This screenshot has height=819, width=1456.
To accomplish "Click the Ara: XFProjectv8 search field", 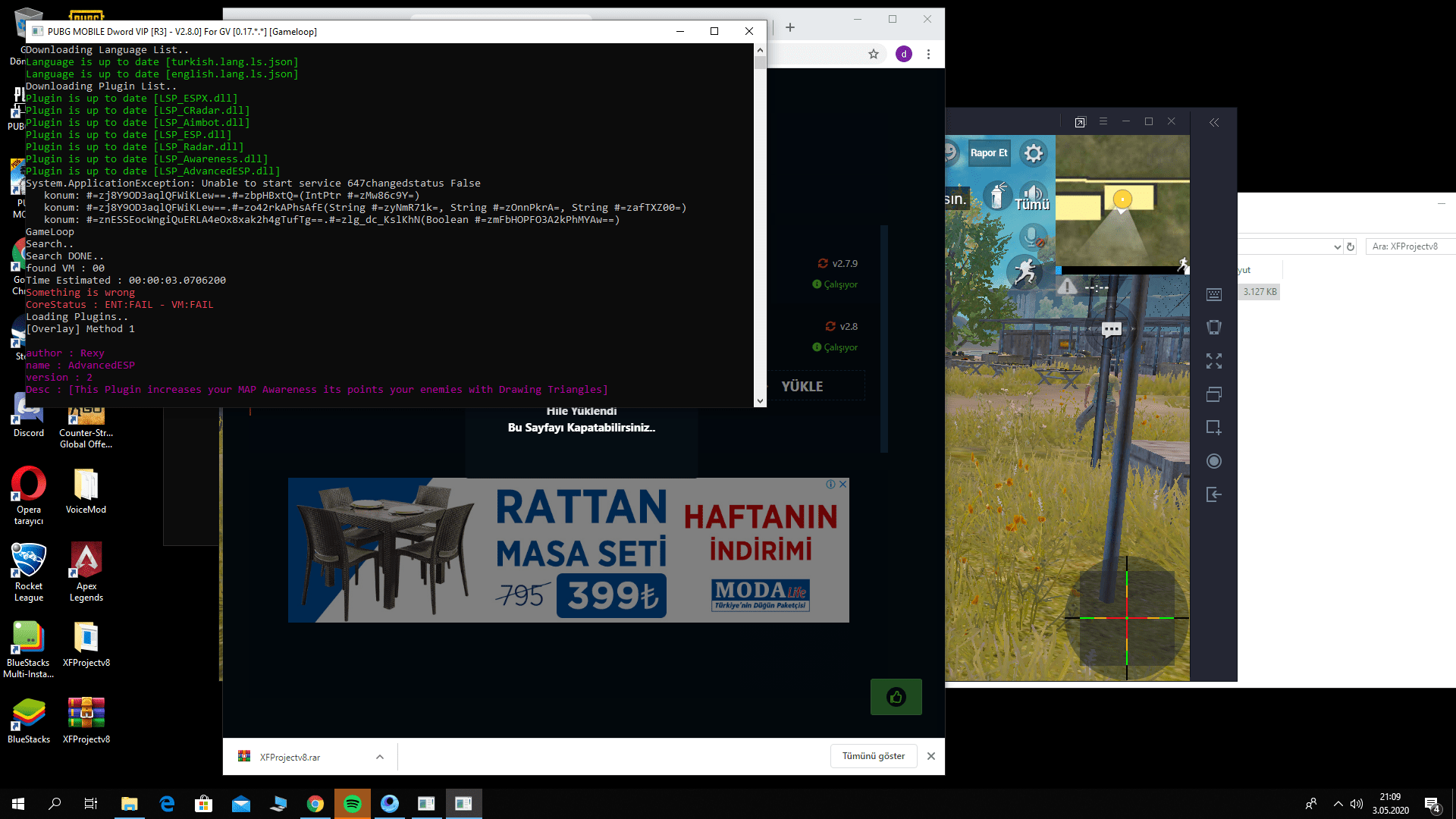I will click(1410, 246).
